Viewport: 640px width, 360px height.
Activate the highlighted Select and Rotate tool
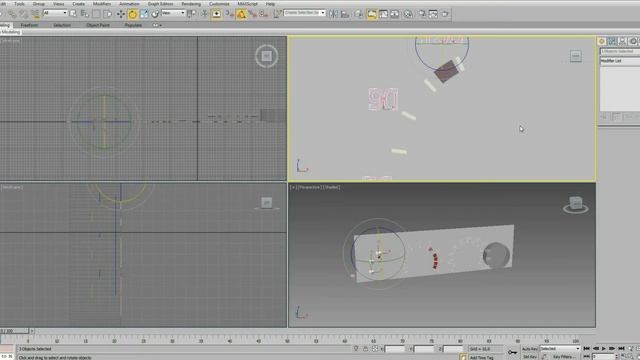tap(132, 14)
